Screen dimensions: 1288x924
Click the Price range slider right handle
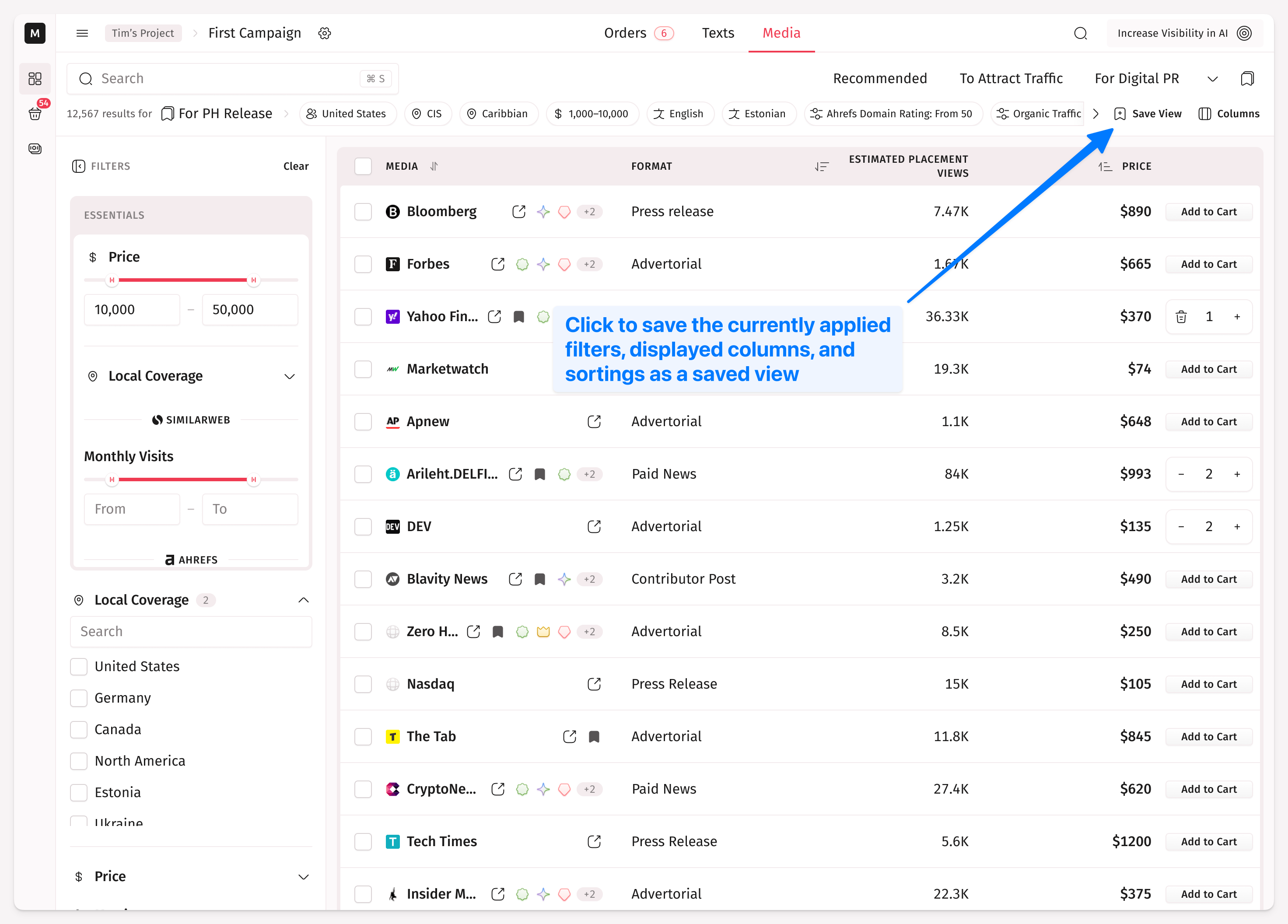(x=253, y=280)
